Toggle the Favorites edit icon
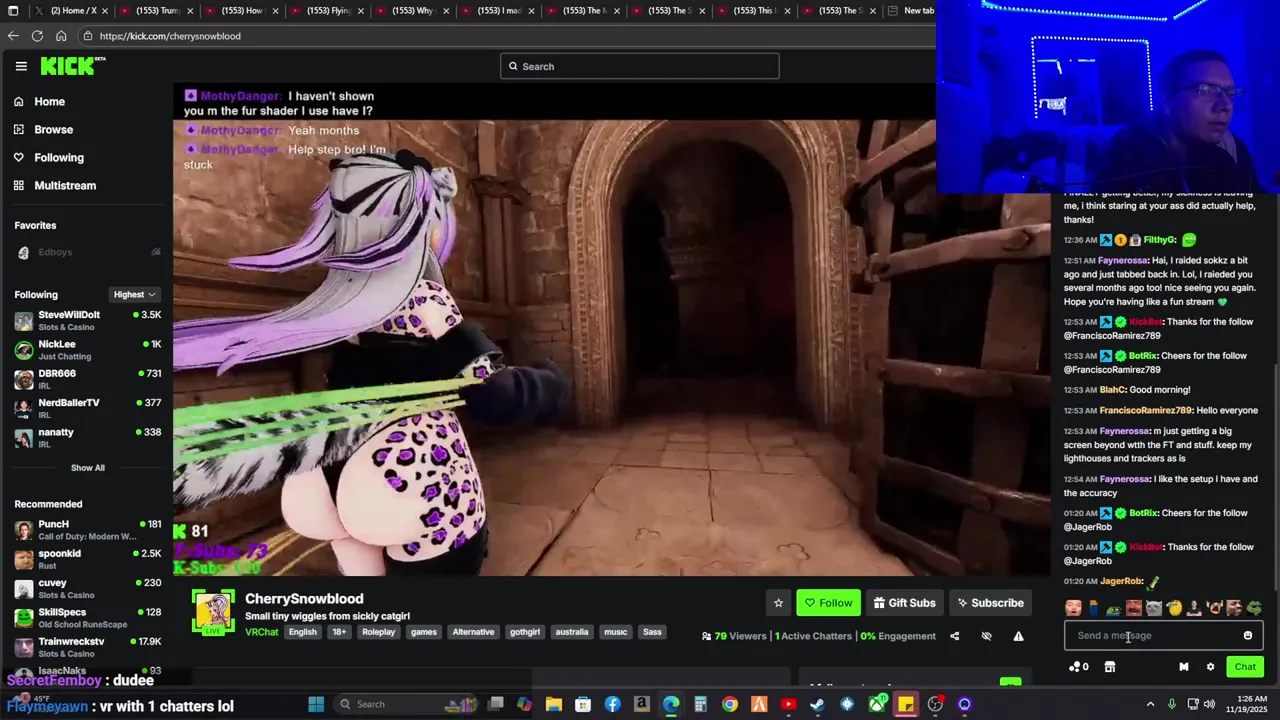Viewport: 1280px width, 720px height. tap(155, 252)
